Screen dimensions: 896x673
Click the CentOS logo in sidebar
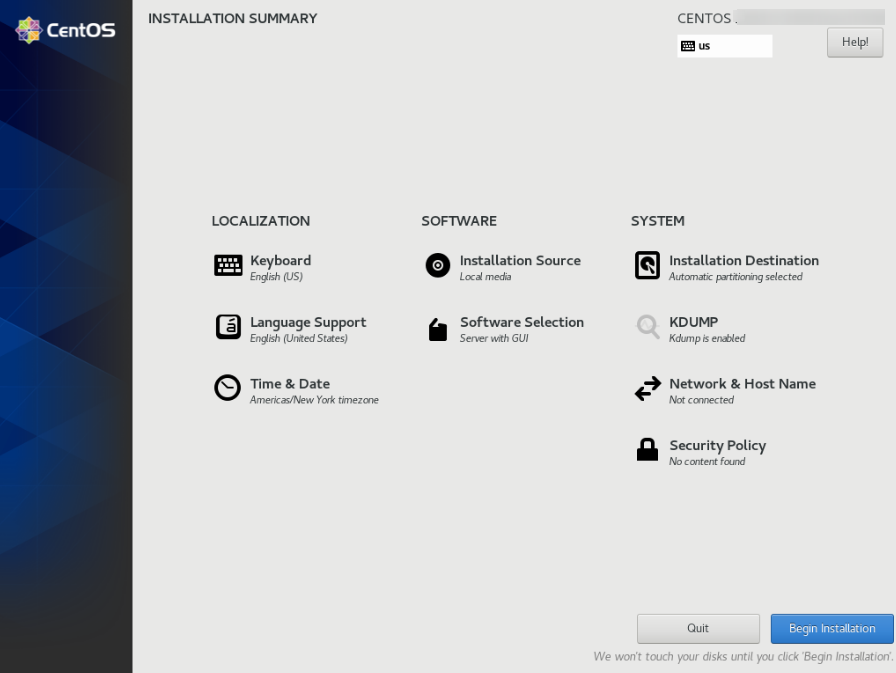pyautogui.click(x=65, y=30)
